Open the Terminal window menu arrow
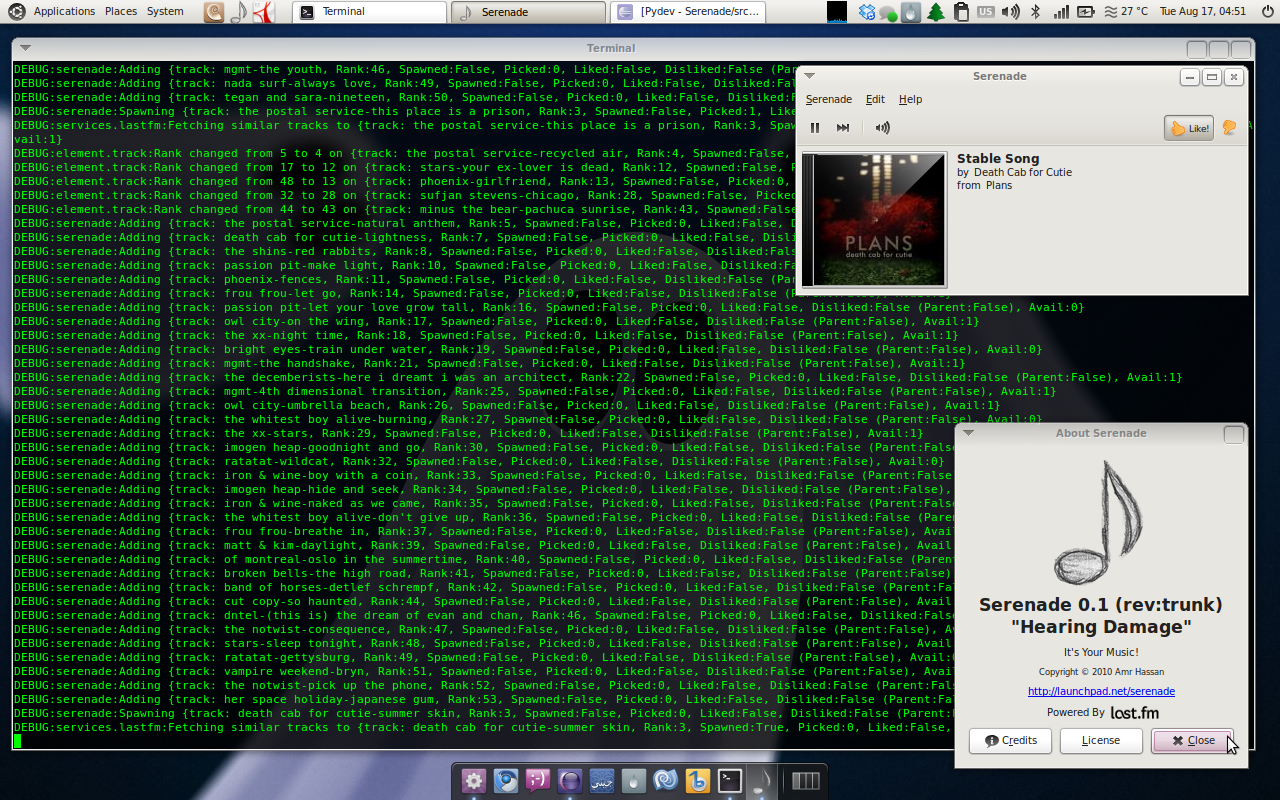Viewport: 1280px width, 800px height. (25, 48)
